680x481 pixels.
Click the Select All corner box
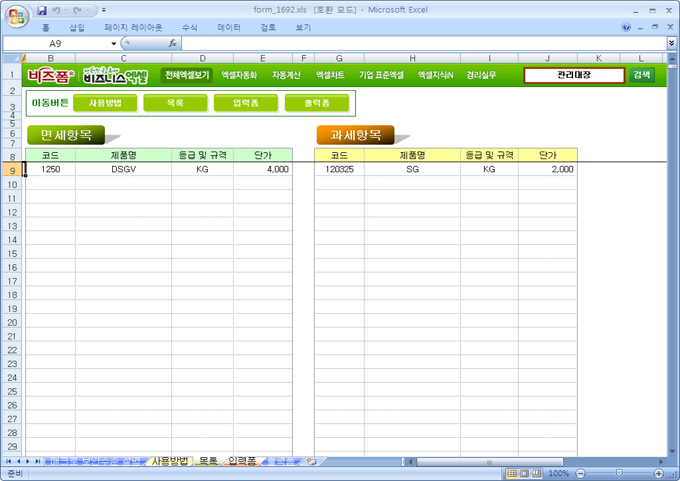click(12, 59)
